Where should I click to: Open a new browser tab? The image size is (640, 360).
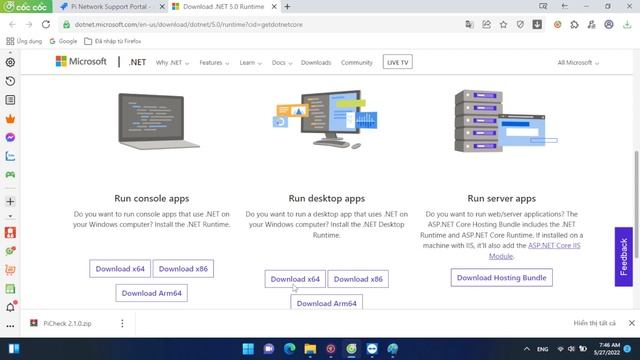287,7
